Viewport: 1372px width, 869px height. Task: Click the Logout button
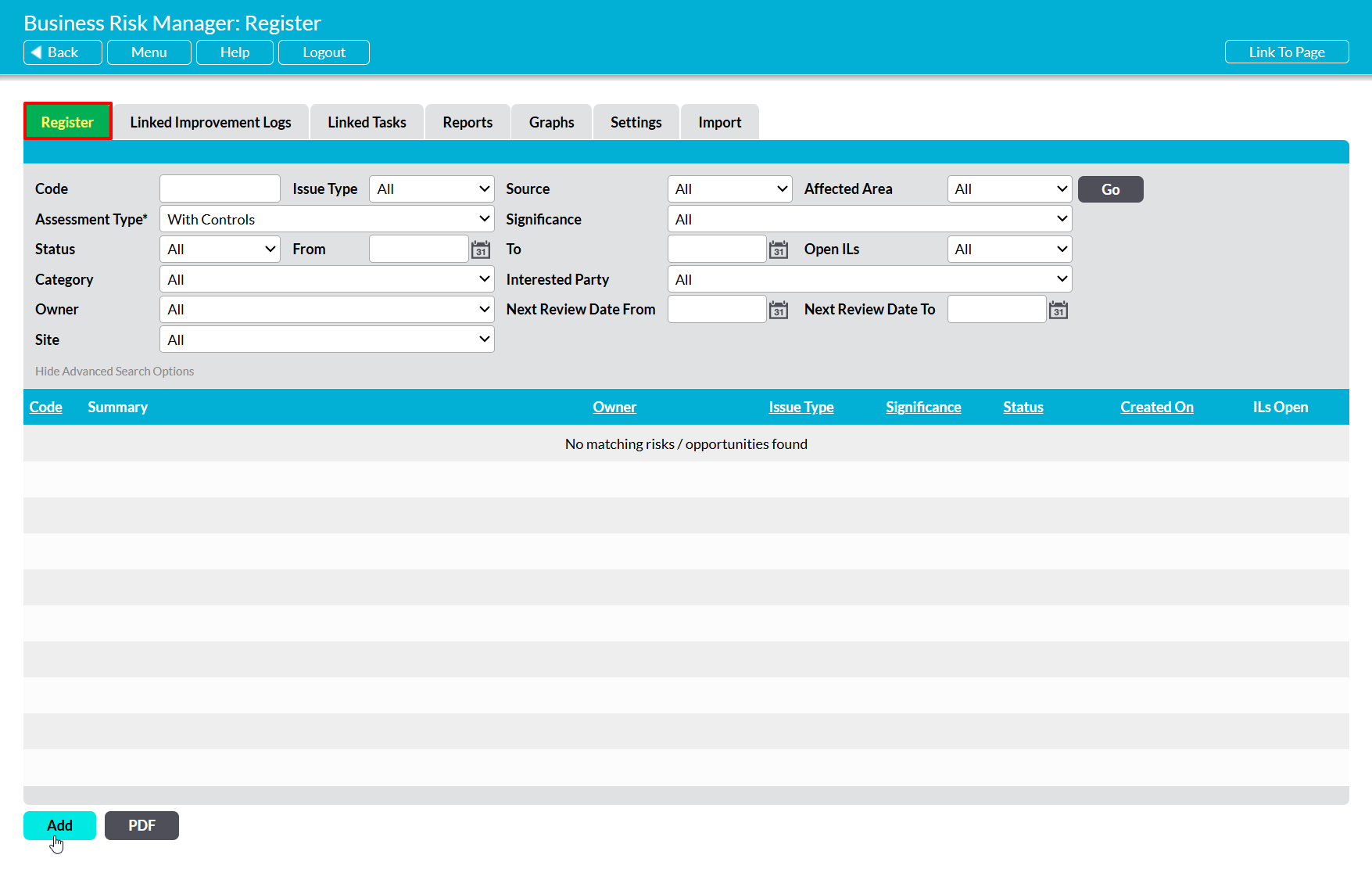(324, 52)
